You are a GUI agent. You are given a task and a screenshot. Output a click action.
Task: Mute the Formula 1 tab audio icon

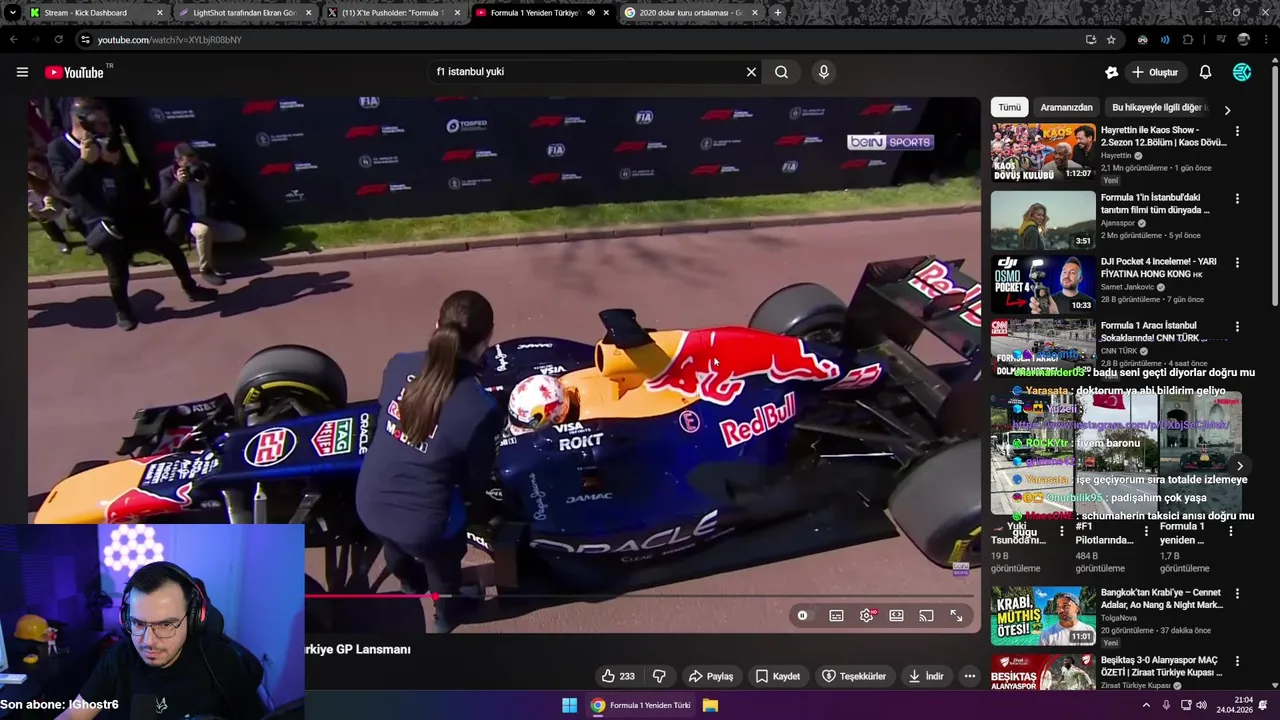(x=590, y=13)
